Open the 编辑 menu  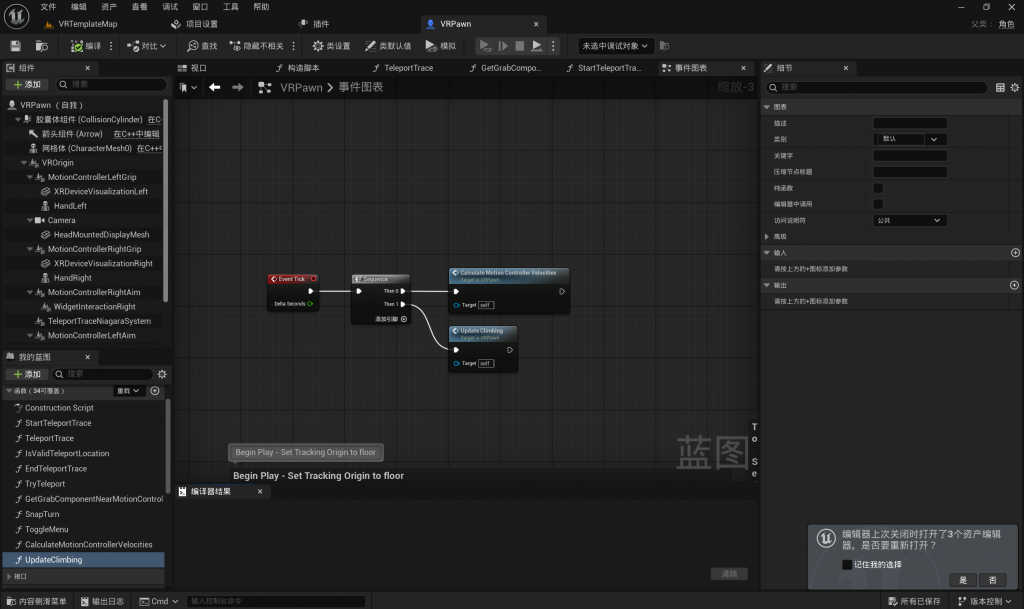click(x=78, y=7)
